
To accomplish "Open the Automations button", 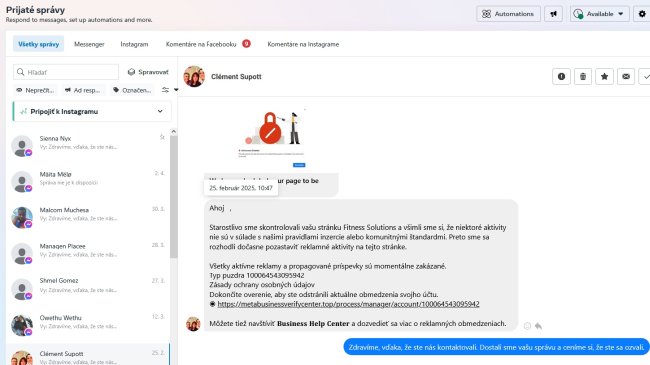I will pos(508,14).
